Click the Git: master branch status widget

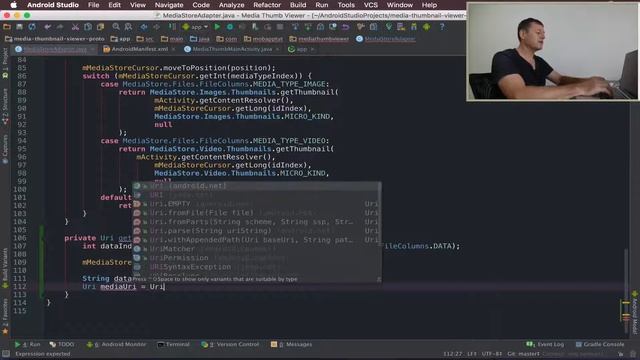tap(524, 354)
